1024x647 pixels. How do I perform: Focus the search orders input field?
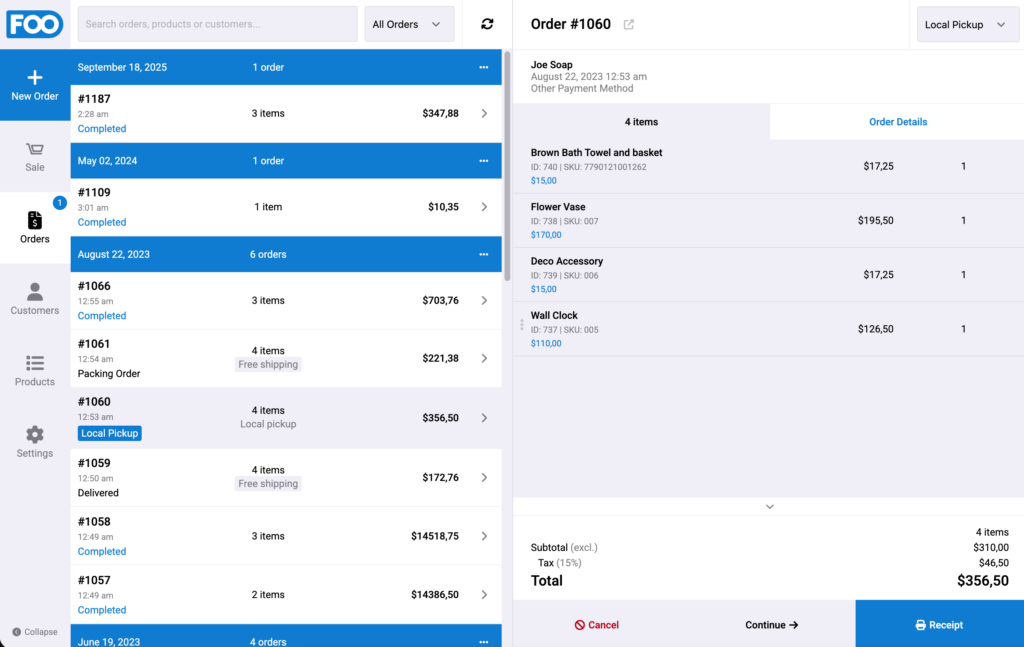click(217, 24)
